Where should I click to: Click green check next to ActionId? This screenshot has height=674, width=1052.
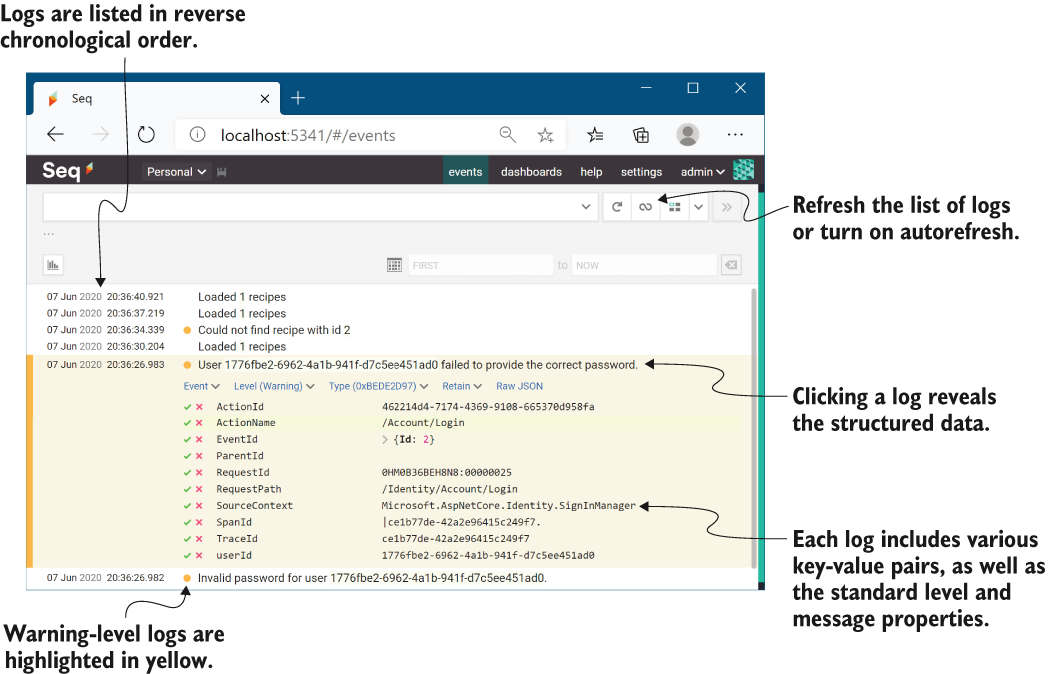tap(187, 406)
